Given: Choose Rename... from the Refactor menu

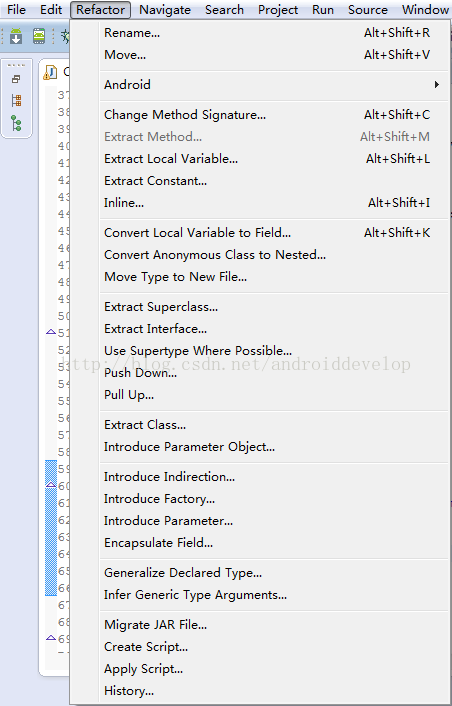Looking at the screenshot, I should tap(267, 33).
